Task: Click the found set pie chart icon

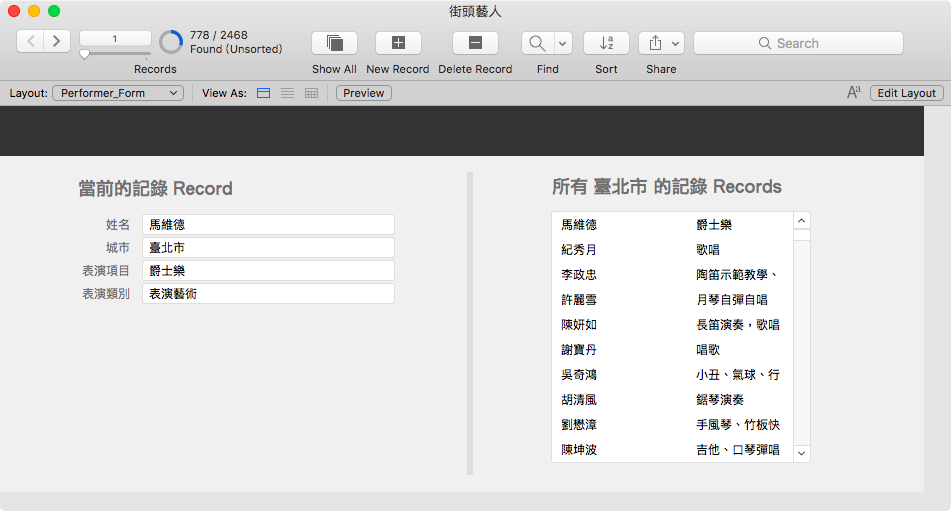Action: [x=171, y=42]
